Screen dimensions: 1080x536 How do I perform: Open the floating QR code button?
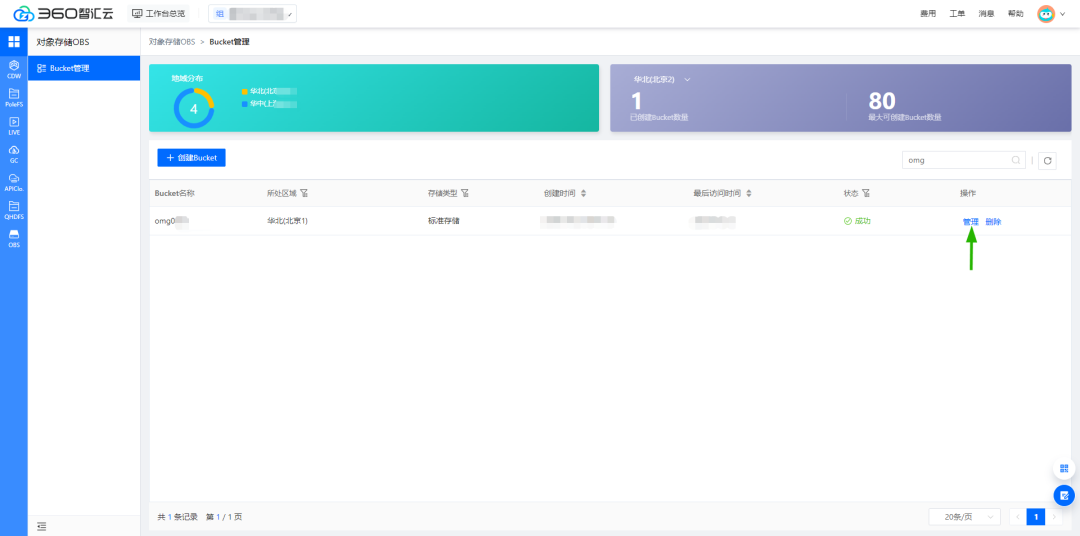(x=1064, y=468)
